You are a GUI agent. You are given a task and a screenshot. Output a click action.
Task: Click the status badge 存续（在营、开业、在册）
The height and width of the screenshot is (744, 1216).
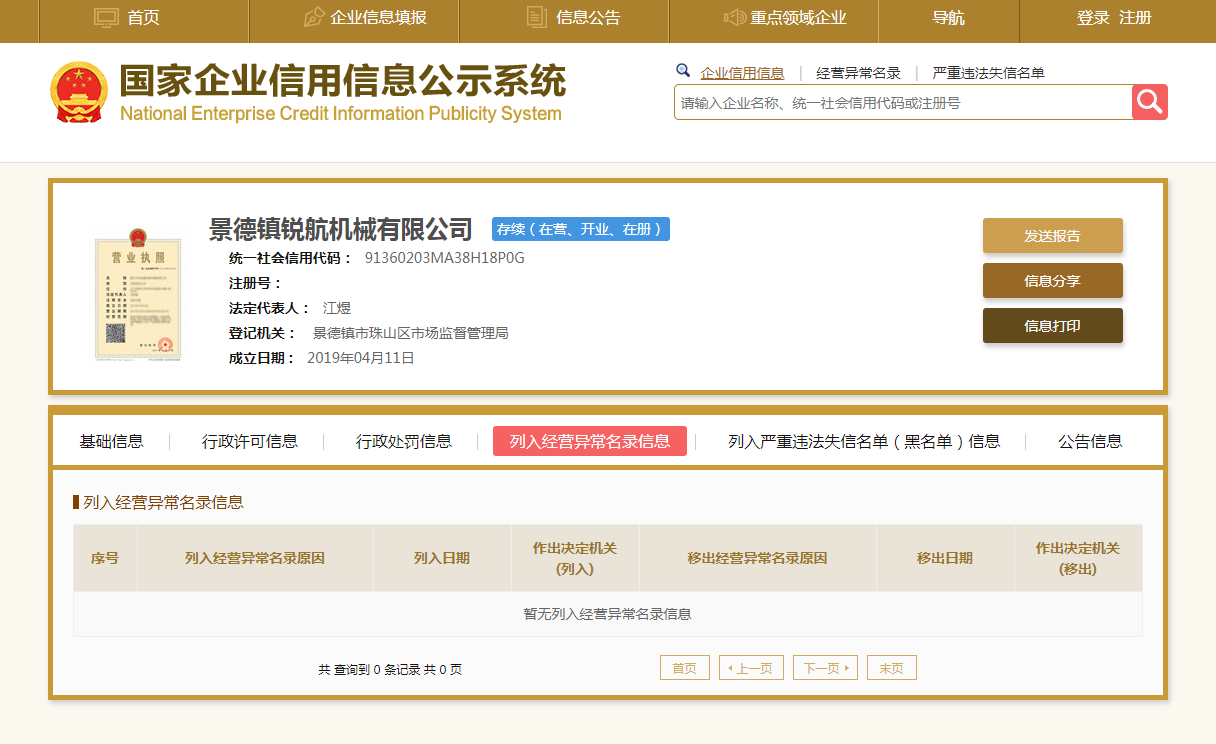click(x=580, y=229)
